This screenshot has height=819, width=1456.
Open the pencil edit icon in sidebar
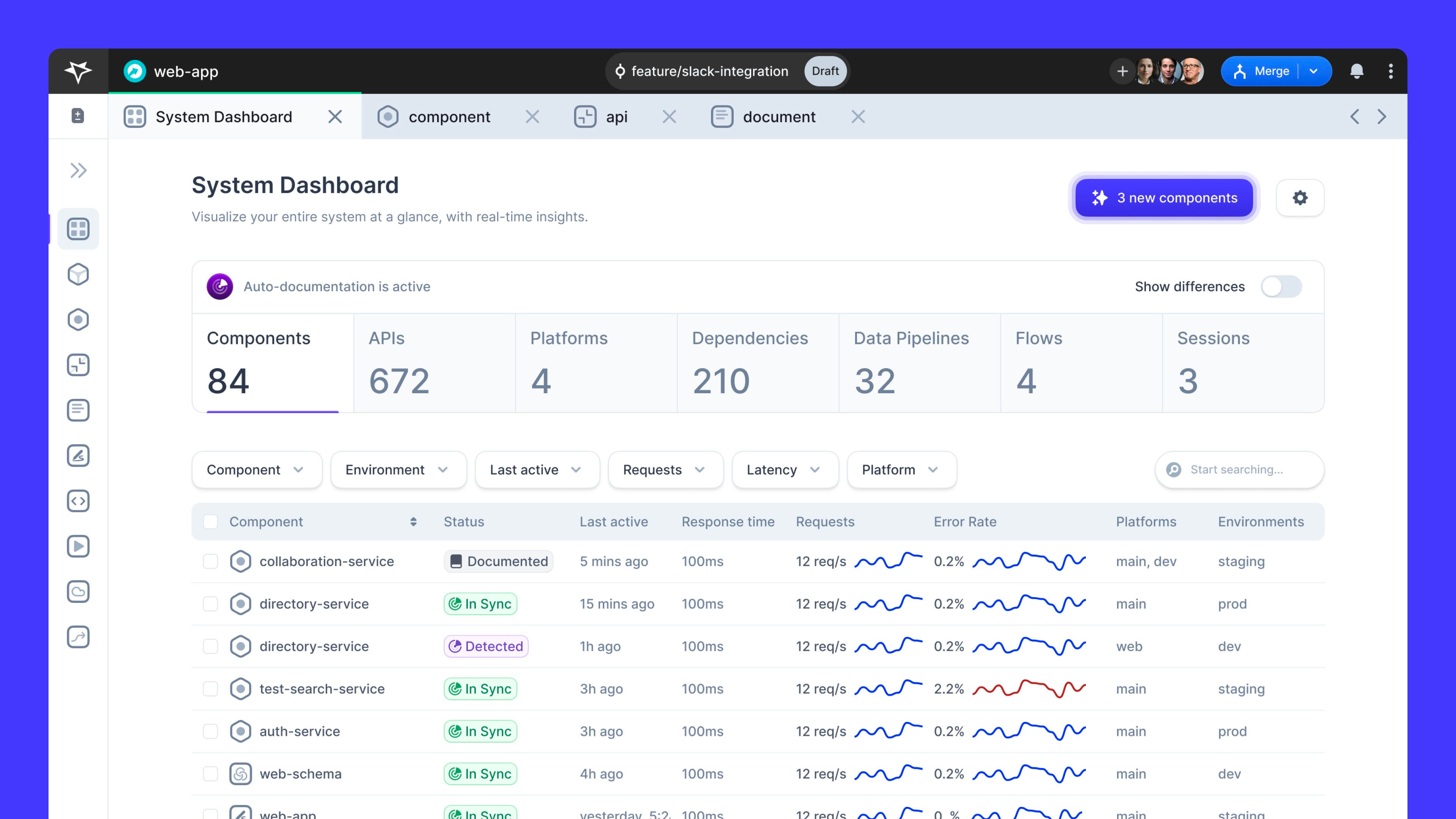78,455
